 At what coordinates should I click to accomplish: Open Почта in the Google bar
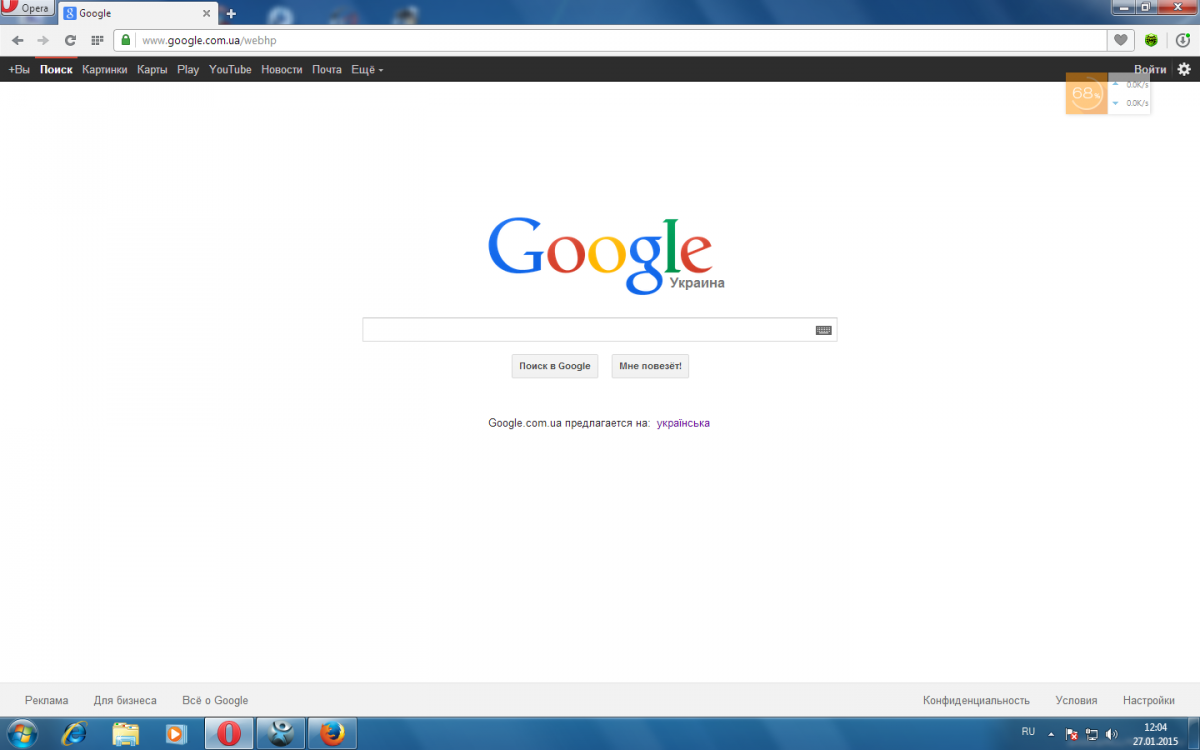click(327, 70)
